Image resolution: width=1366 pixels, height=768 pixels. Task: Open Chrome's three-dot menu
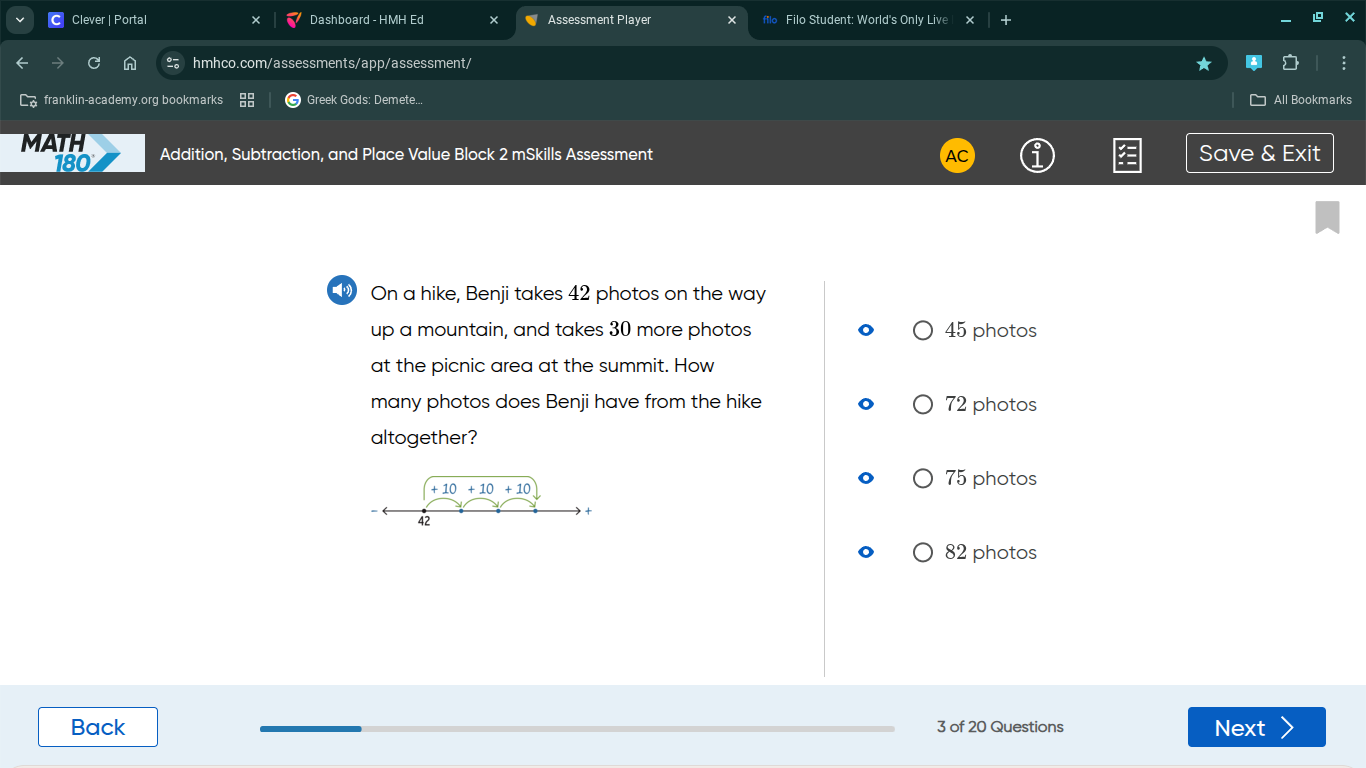click(x=1344, y=63)
